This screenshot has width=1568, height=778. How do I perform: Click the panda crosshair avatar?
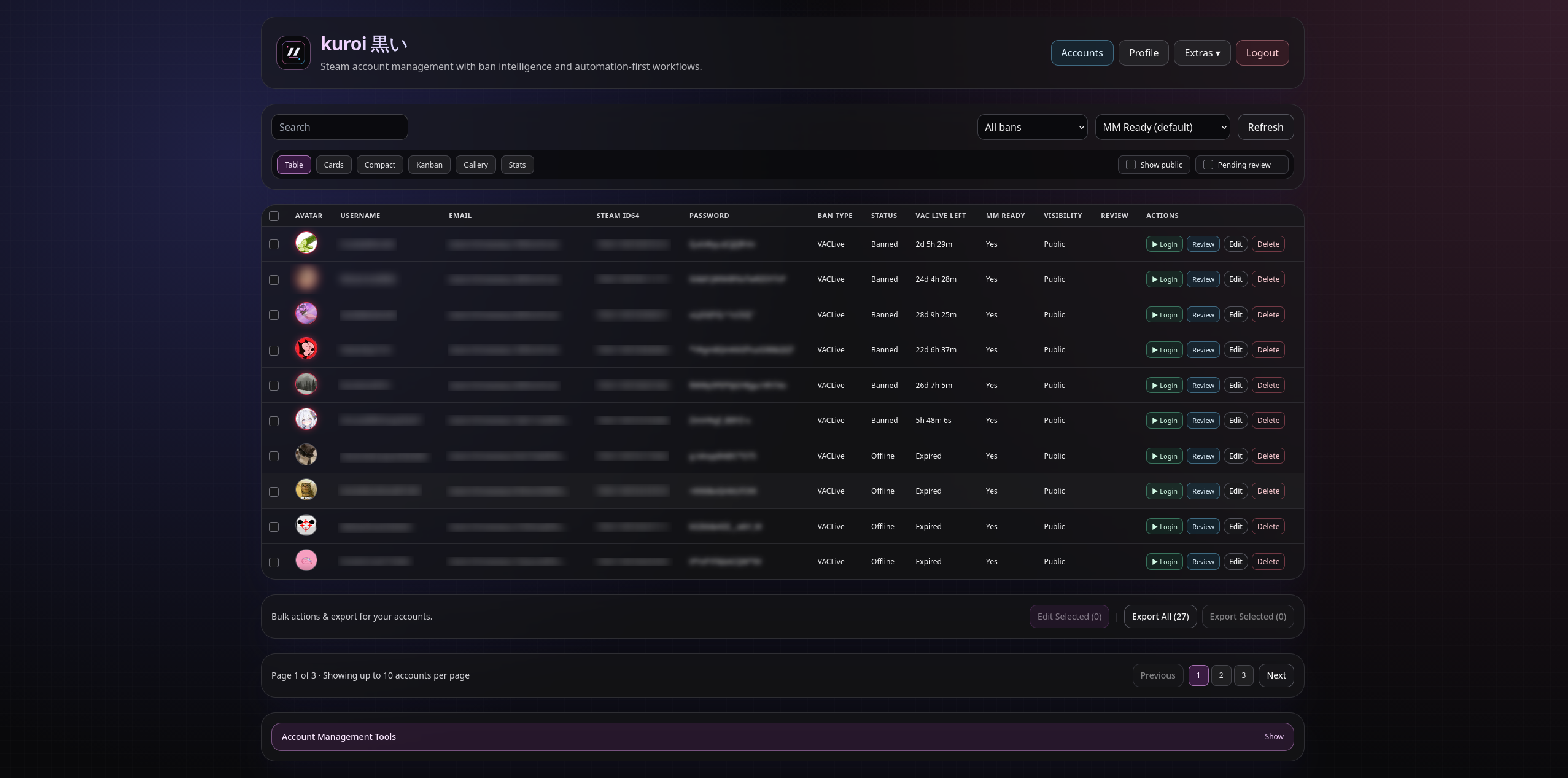(306, 526)
